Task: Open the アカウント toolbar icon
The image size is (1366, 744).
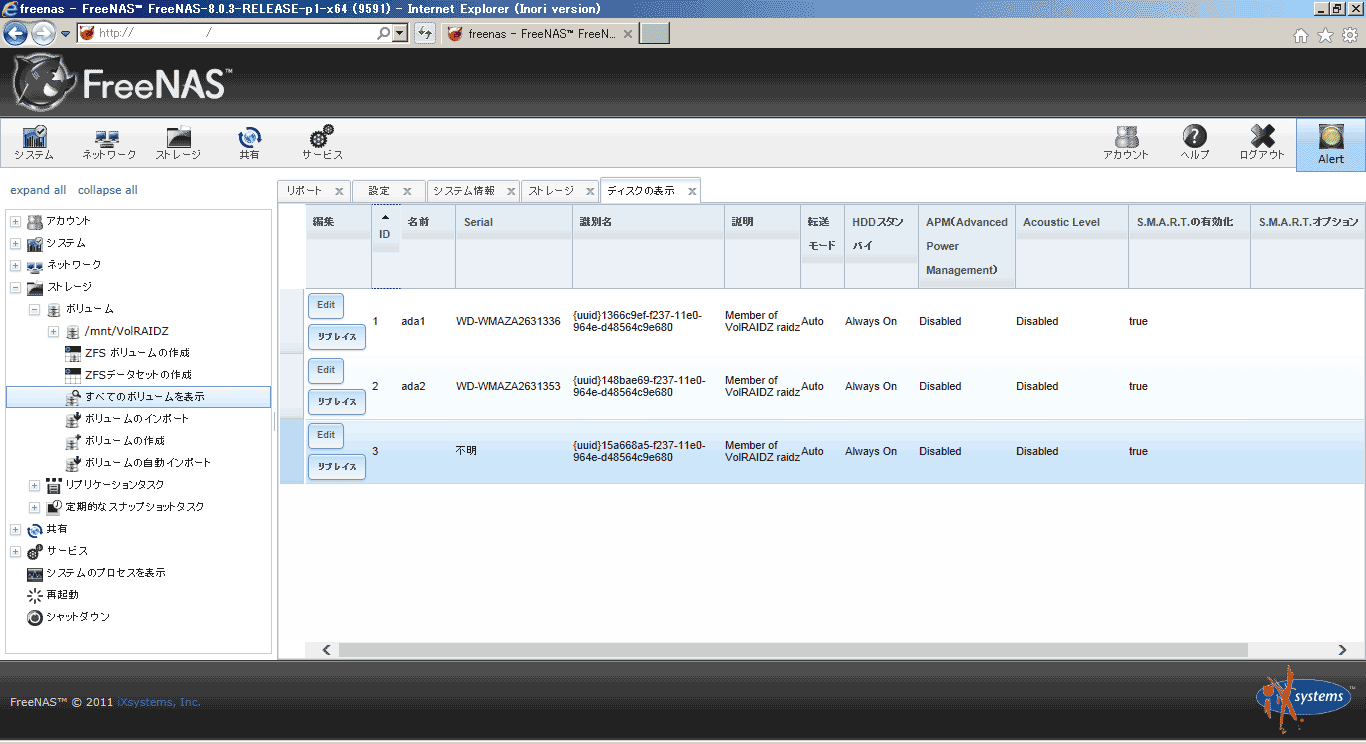Action: [x=1126, y=143]
